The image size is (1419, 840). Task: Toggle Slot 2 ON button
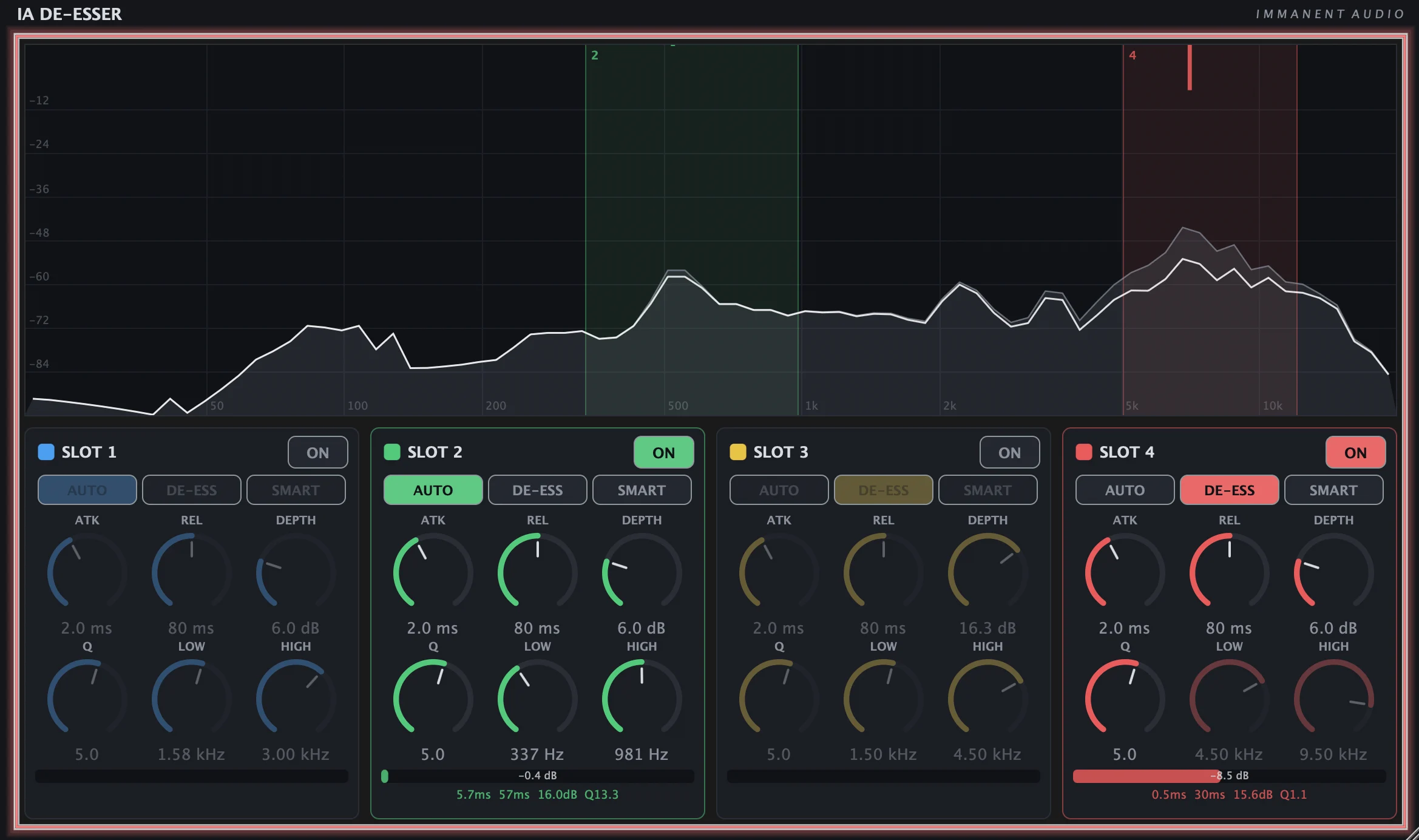[663, 452]
